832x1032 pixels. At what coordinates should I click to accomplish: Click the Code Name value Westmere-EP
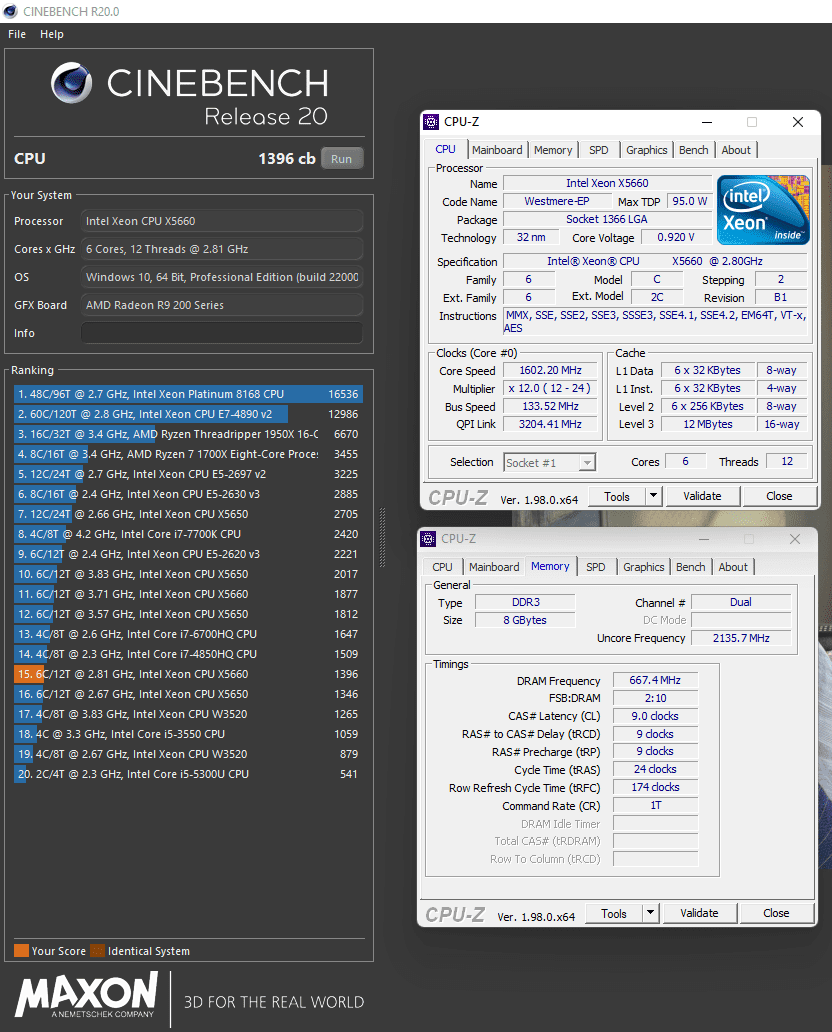[557, 201]
